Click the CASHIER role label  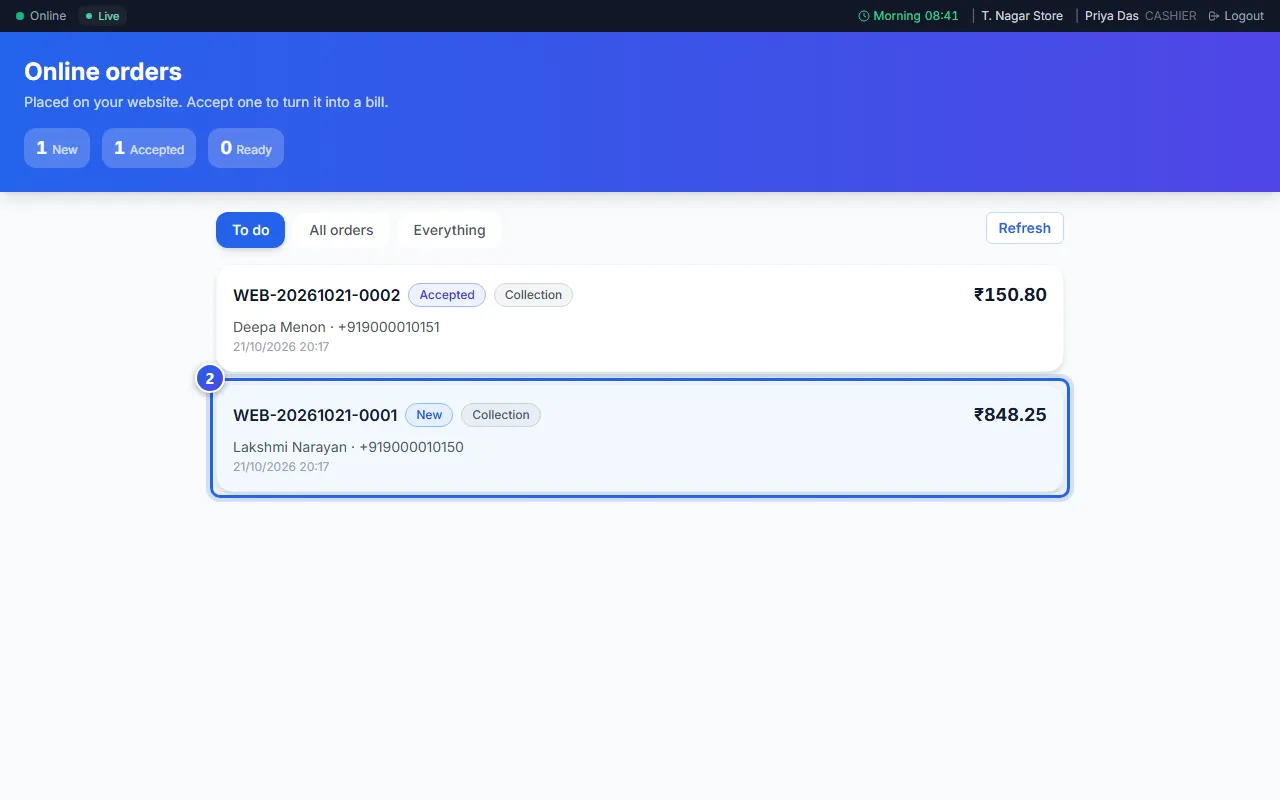(1171, 16)
